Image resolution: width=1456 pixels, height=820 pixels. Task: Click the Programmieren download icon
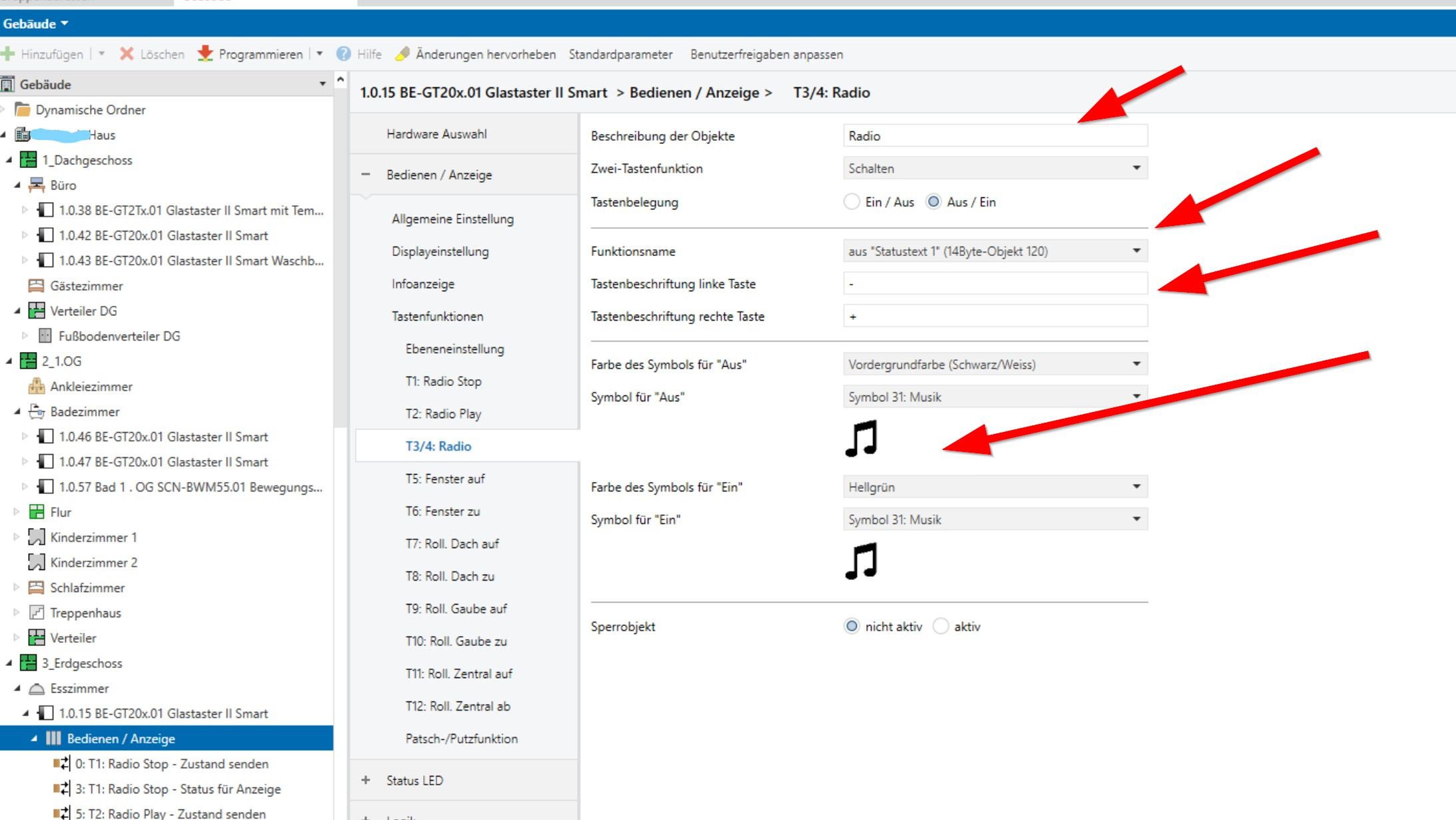[x=205, y=54]
